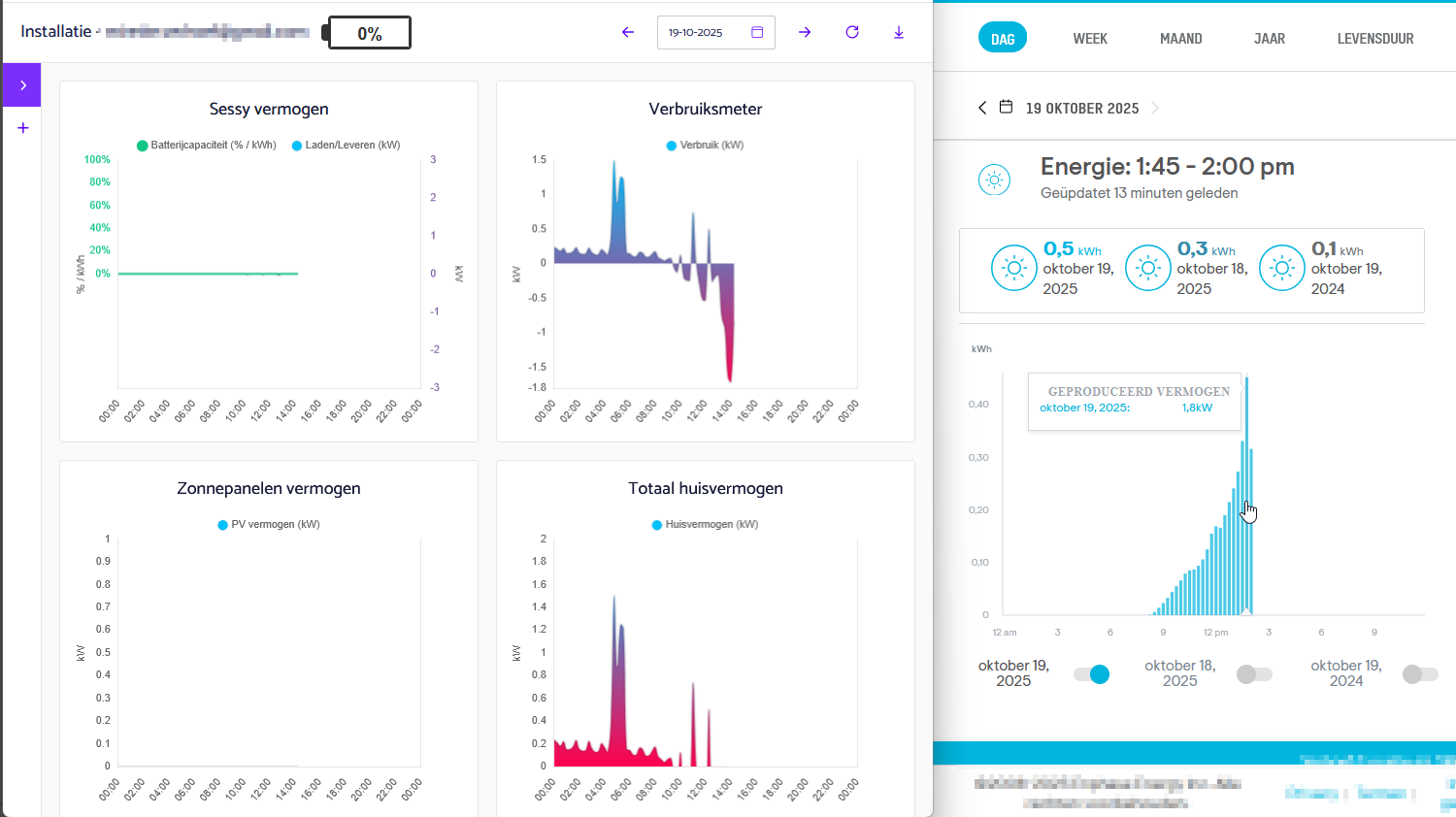Click the download data icon
Image resolution: width=1456 pixels, height=817 pixels.
pyautogui.click(x=899, y=32)
